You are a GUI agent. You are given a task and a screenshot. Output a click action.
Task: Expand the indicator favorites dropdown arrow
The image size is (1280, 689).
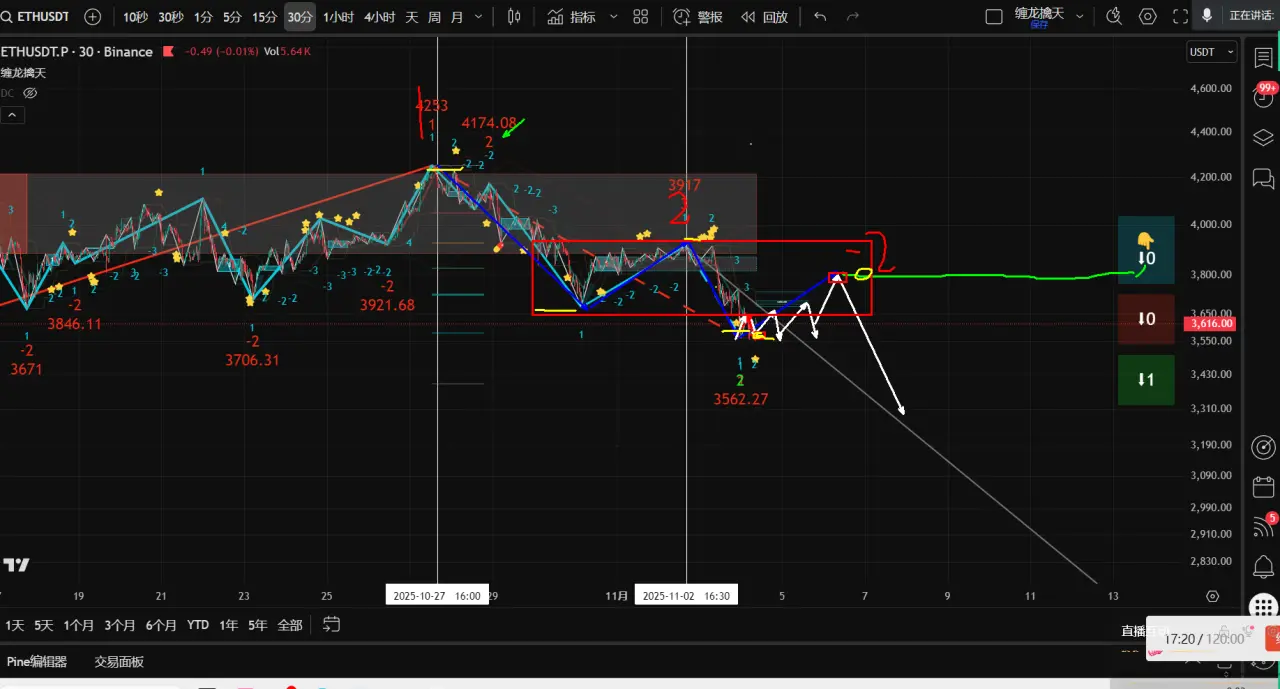click(x=614, y=17)
